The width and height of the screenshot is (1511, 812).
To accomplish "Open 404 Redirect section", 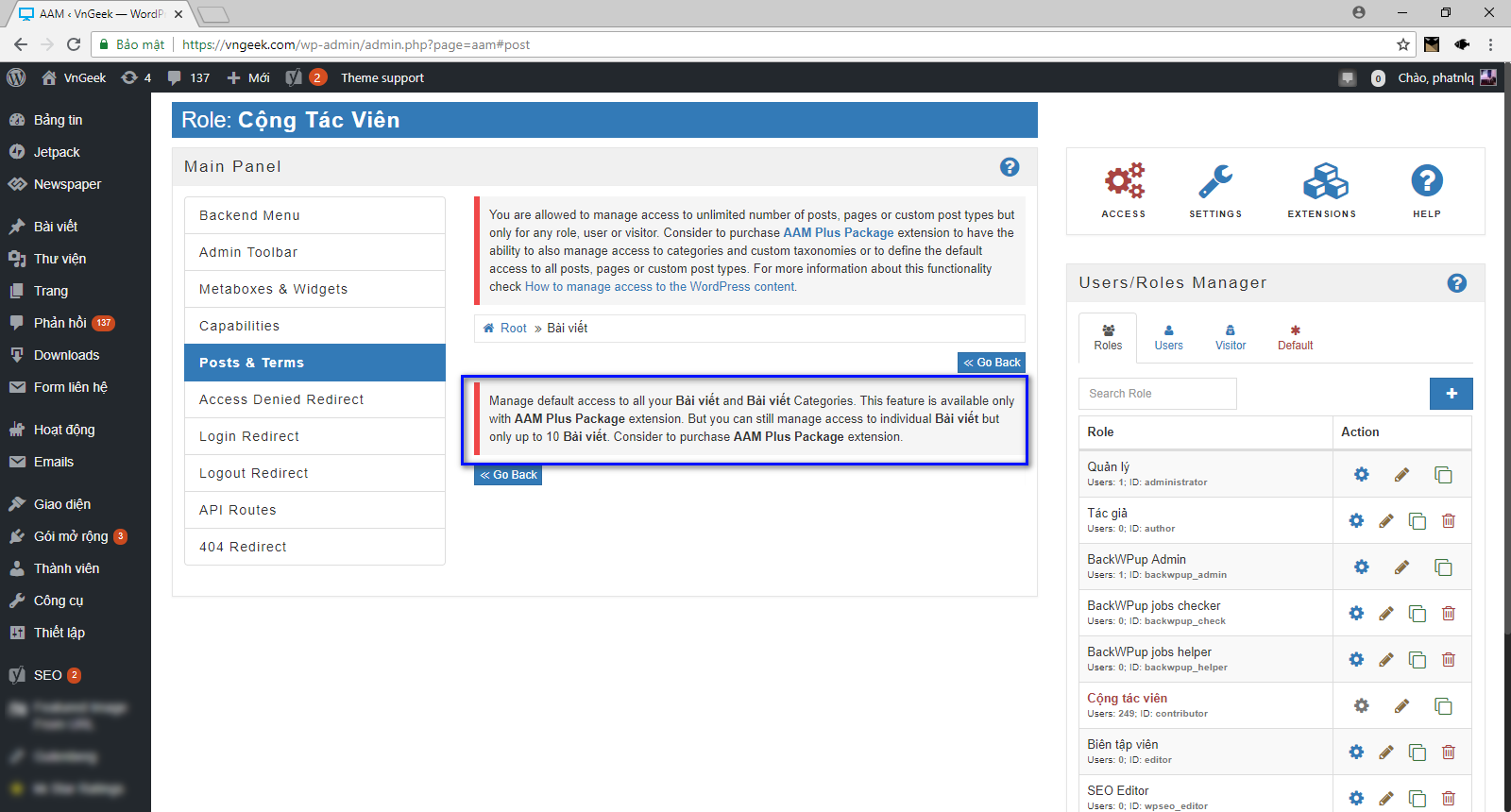I will click(x=314, y=547).
